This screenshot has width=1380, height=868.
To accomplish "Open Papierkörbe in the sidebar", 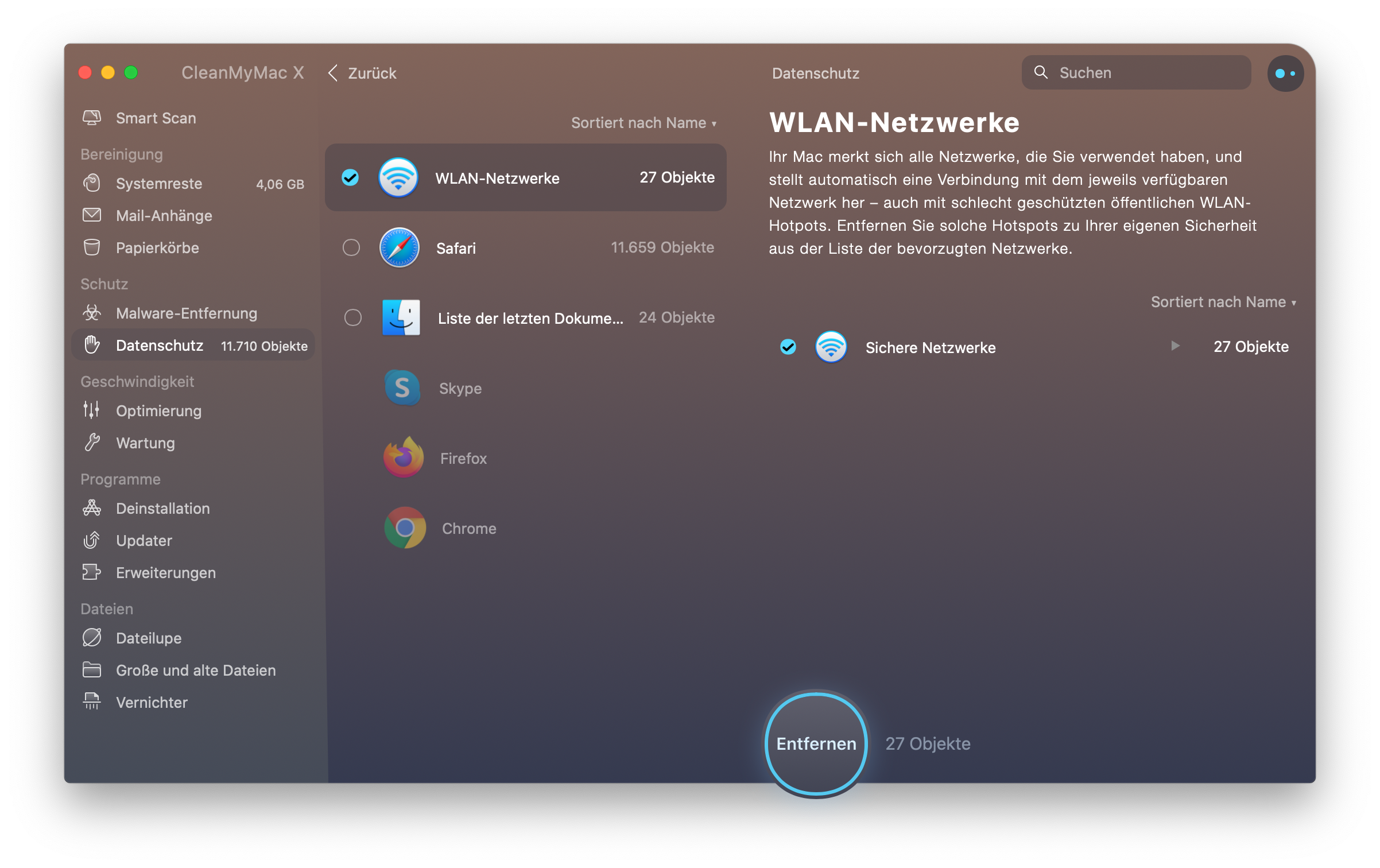I will [157, 248].
